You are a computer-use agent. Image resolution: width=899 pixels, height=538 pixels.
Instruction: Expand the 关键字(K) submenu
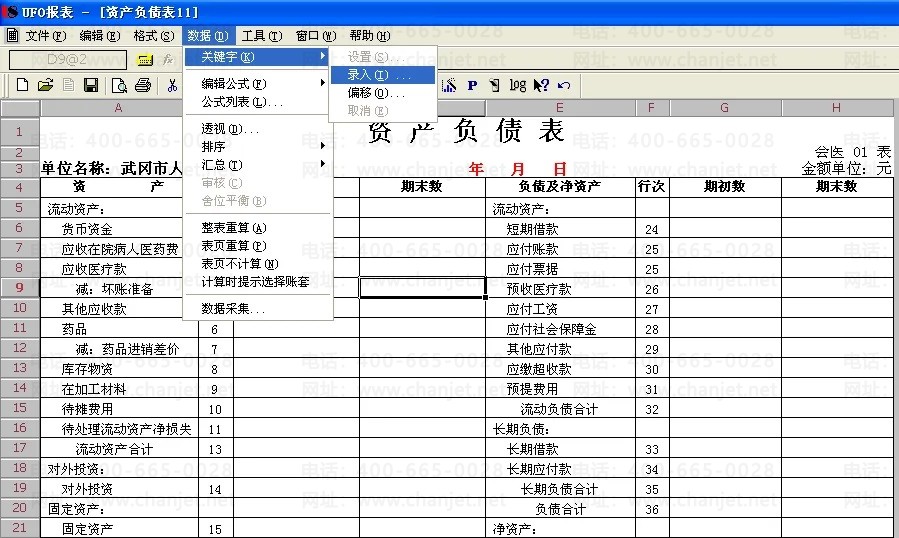pyautogui.click(x=257, y=57)
